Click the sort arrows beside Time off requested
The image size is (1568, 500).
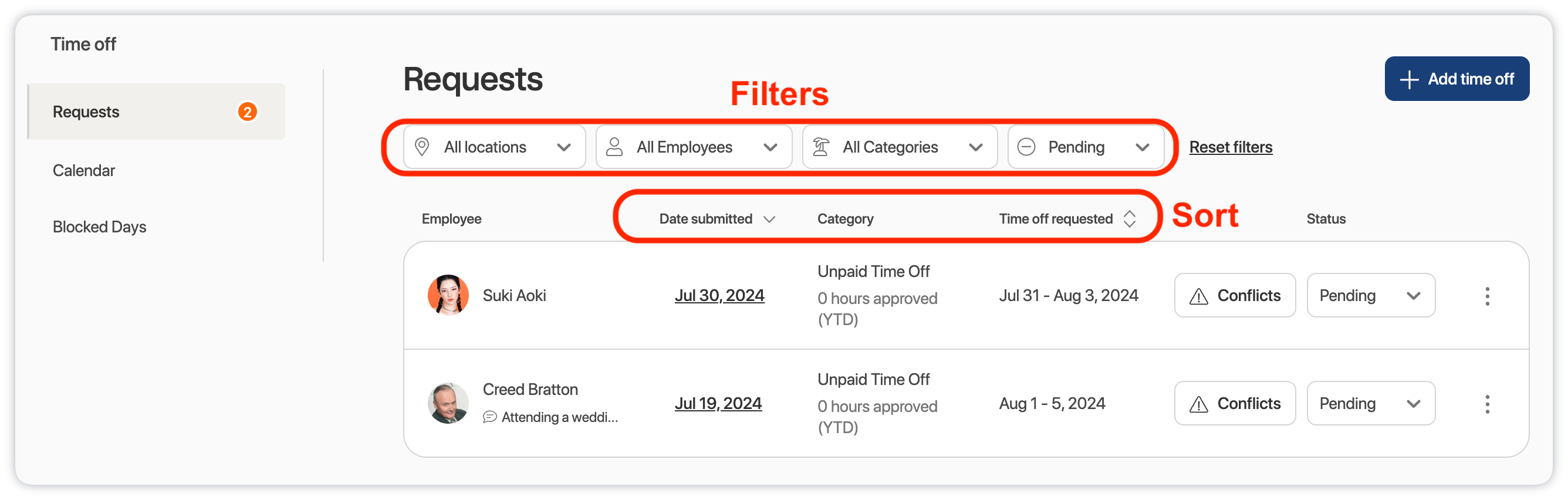click(x=1129, y=219)
